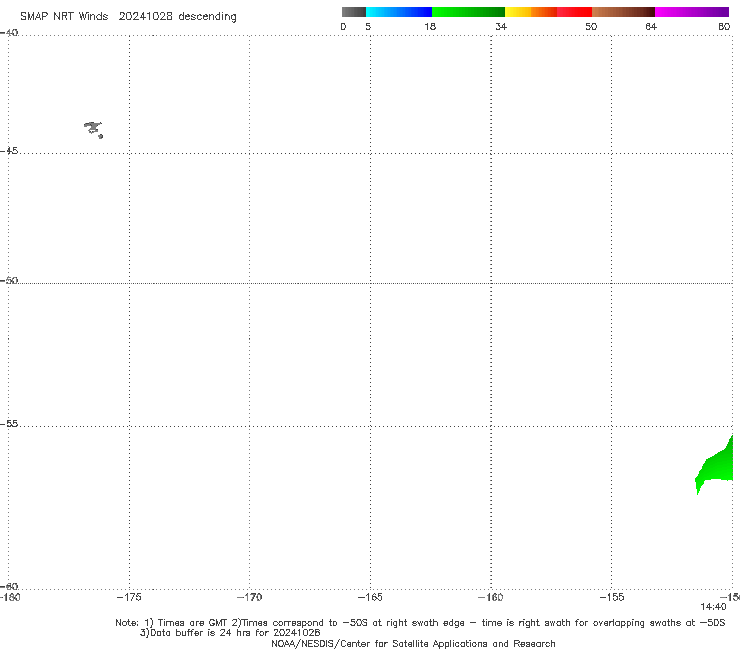
Task: Click the date '20241028' in the title
Action: pyautogui.click(x=145, y=17)
